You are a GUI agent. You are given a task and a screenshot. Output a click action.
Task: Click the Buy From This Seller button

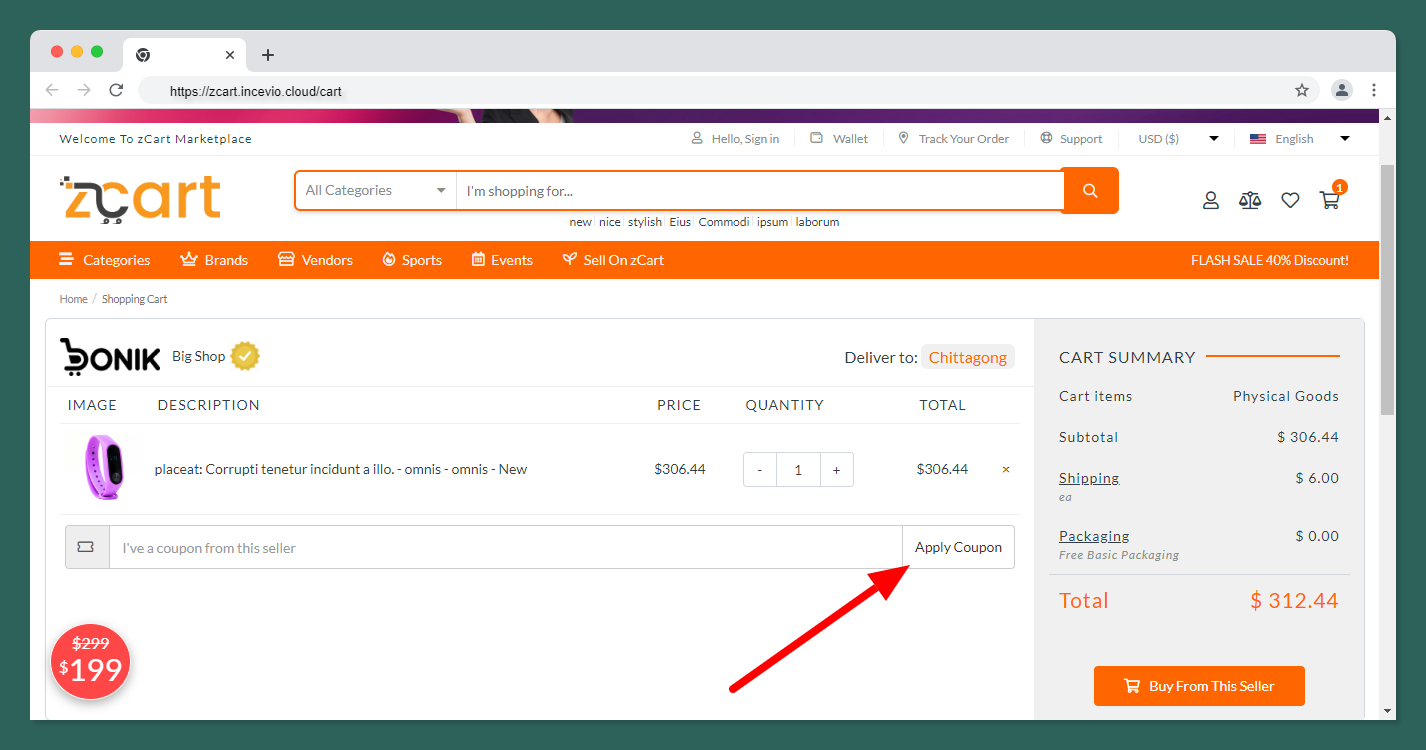1198,686
